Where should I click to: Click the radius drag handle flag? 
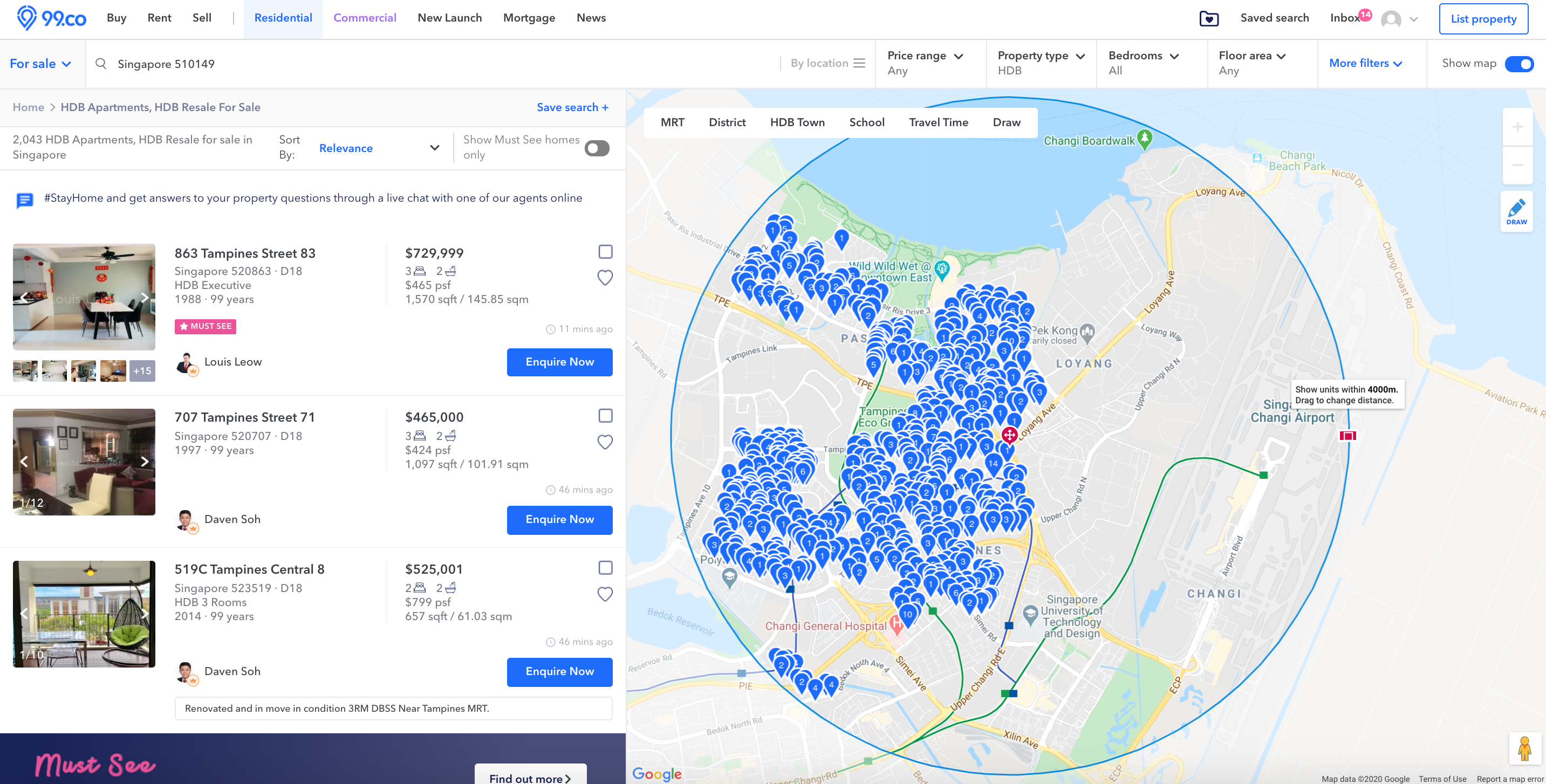tap(1347, 436)
